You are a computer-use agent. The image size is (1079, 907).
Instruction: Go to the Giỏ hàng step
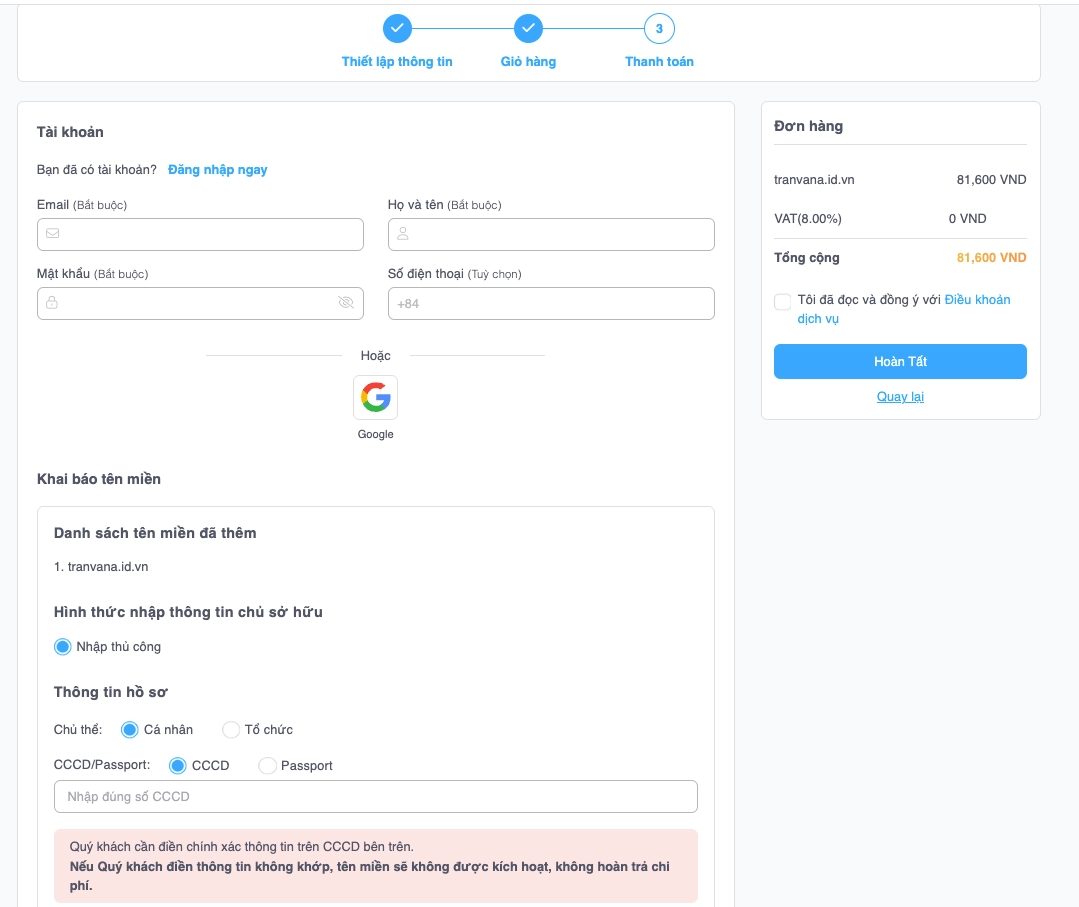528,62
